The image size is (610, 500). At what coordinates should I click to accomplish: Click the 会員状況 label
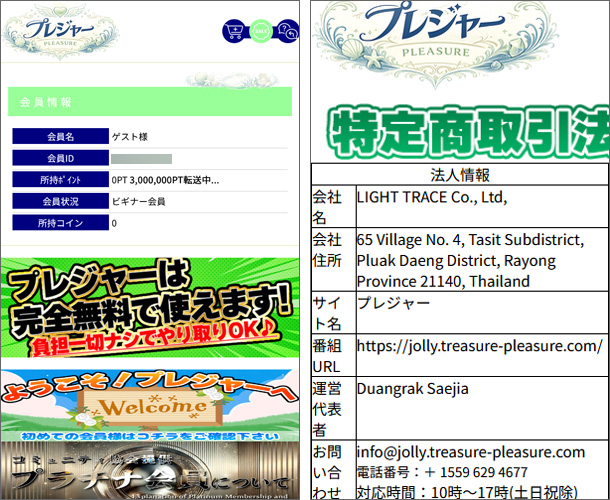60,201
